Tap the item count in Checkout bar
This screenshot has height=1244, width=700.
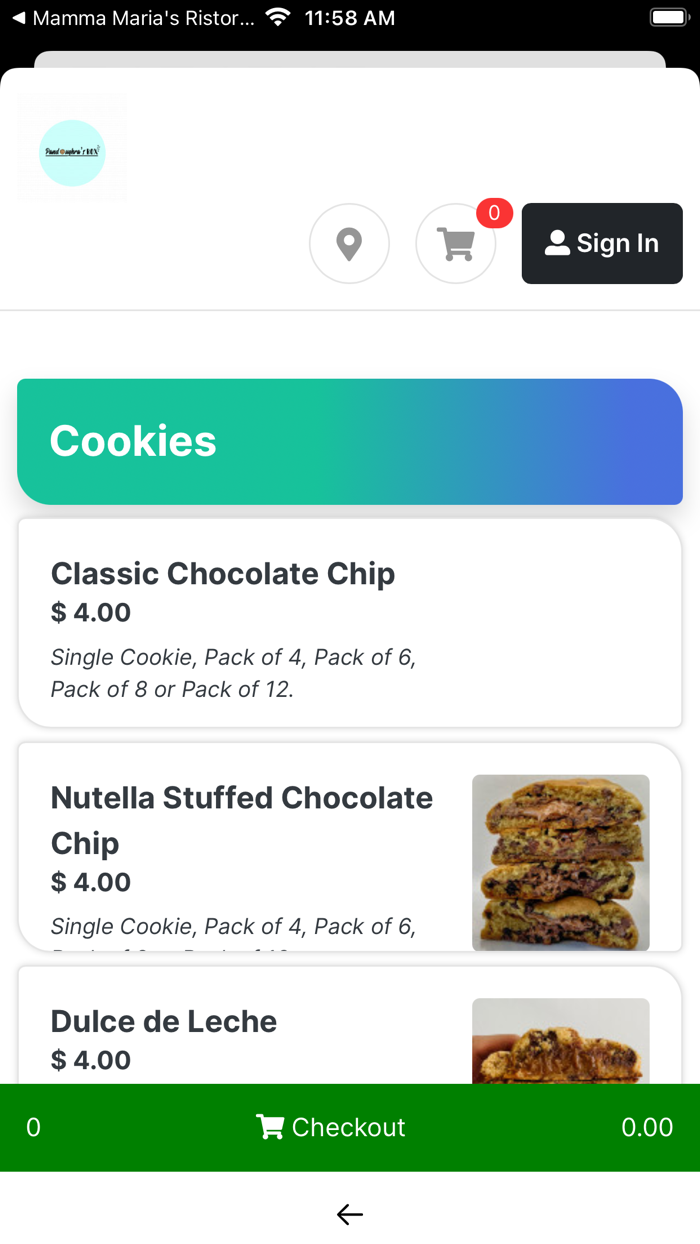[33, 1127]
